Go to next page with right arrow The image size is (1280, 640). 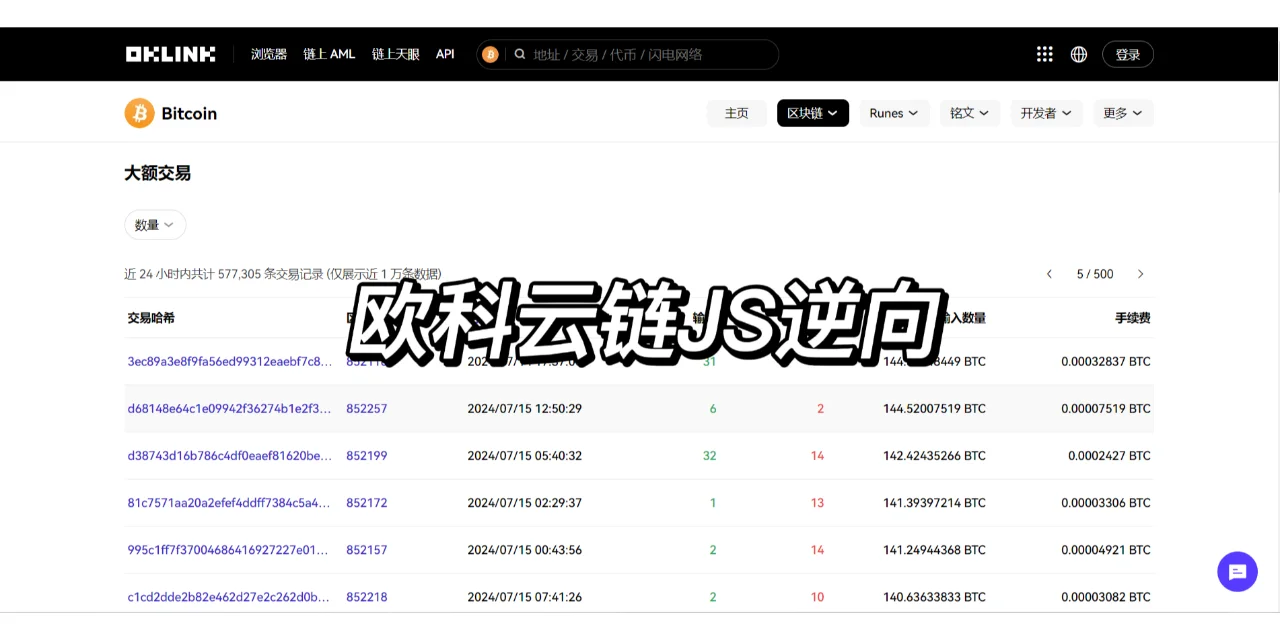[1141, 273]
